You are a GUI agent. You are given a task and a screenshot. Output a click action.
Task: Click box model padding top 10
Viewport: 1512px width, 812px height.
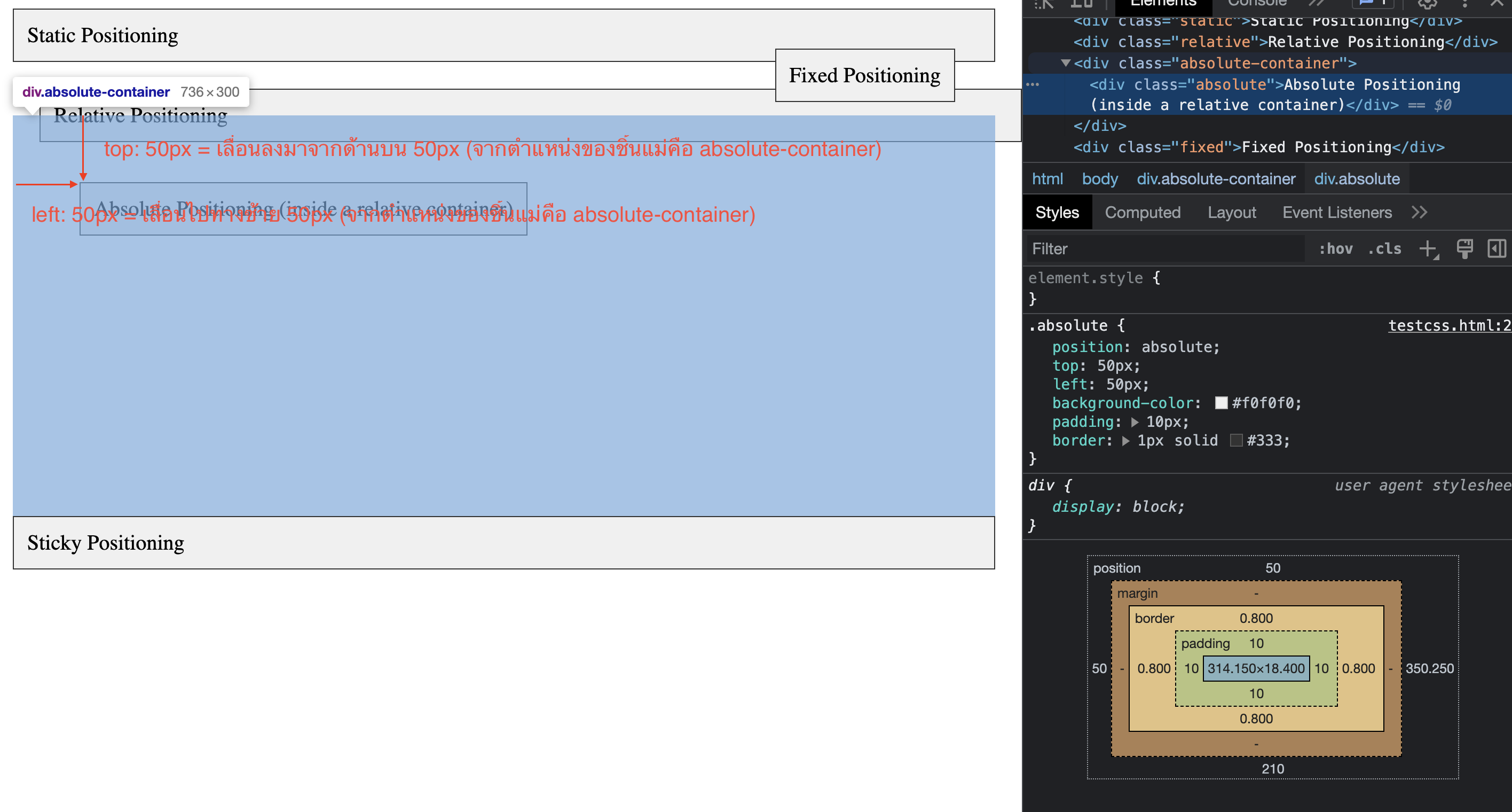tap(1256, 644)
